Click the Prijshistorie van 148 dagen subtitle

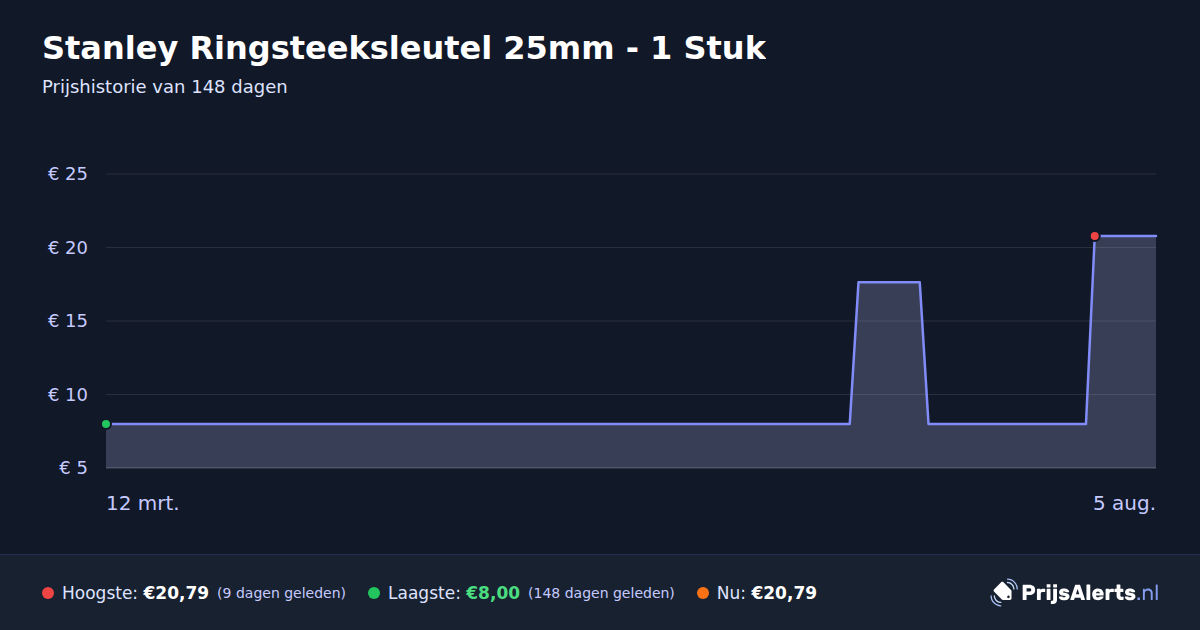(x=165, y=87)
